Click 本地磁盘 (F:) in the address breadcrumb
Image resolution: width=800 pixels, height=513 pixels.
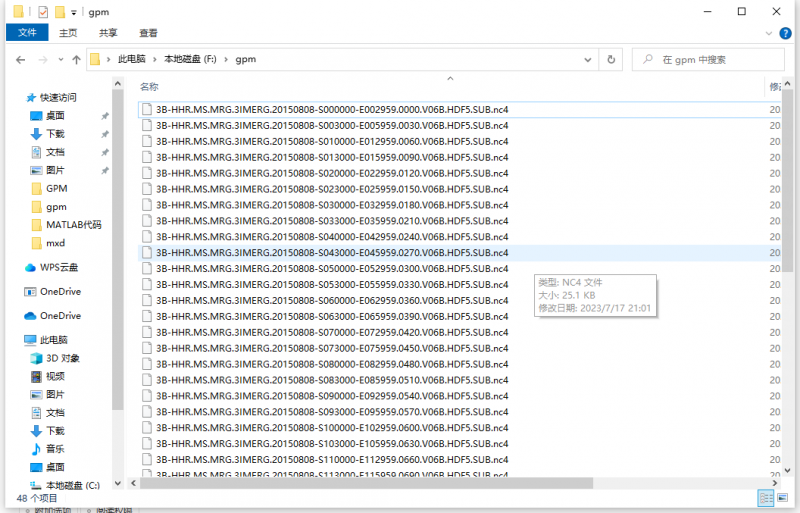pyautogui.click(x=189, y=60)
